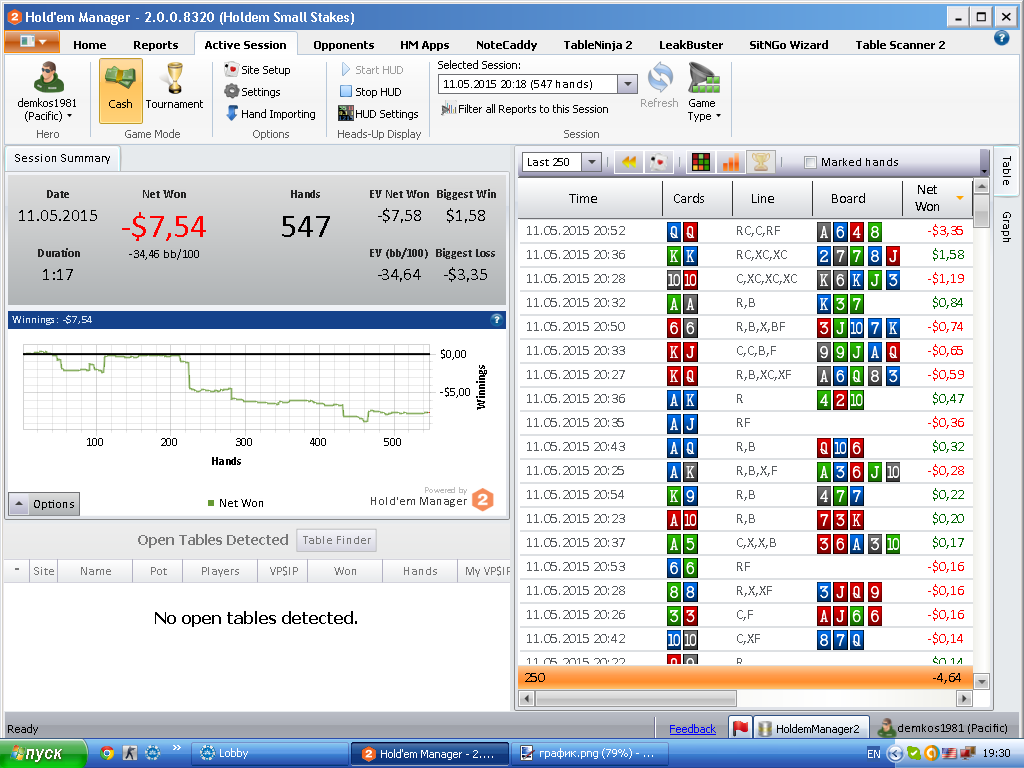
Task: Open the Game Type filter dropdown
Action: 703,92
